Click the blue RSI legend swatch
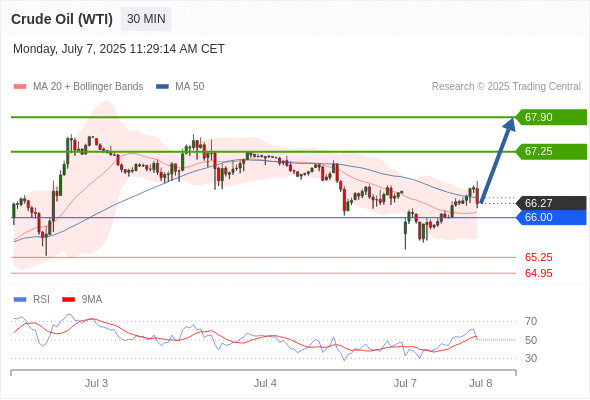The width and height of the screenshot is (590, 400). [20, 300]
